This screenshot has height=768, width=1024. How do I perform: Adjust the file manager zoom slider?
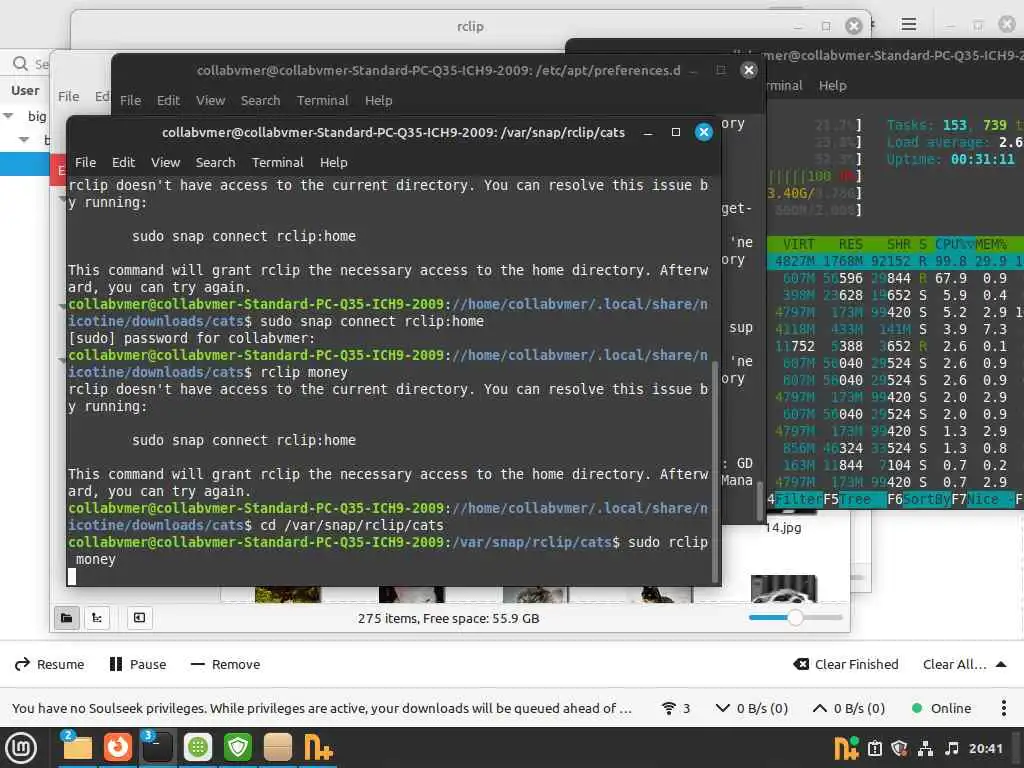click(795, 617)
